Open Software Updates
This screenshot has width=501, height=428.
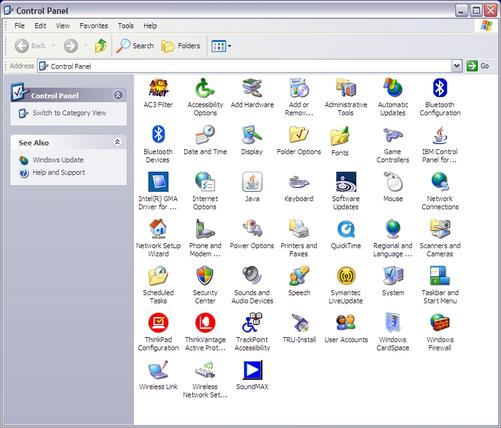tap(346, 191)
